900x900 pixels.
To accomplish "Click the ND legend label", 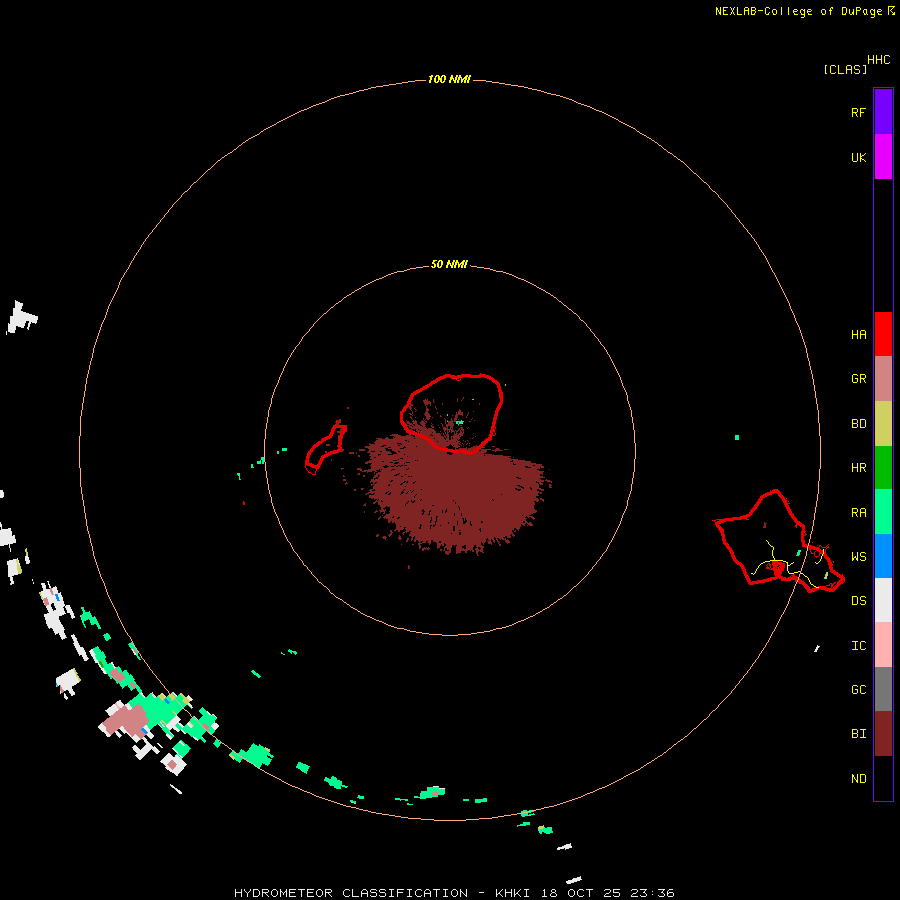I will coord(858,779).
